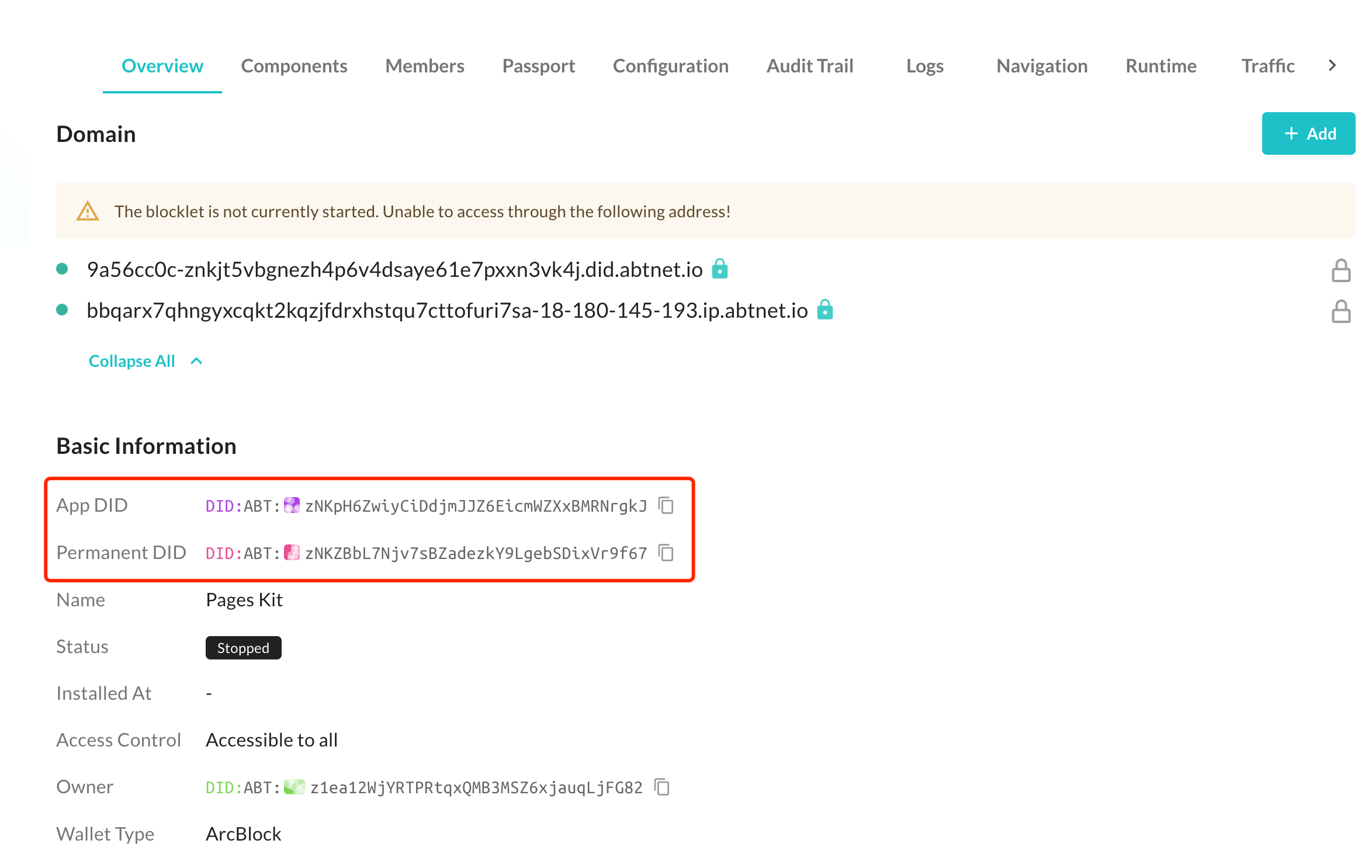Click grey lock icon for did.abtnet.io domain
This screenshot has width=1372, height=868.
tap(1340, 270)
